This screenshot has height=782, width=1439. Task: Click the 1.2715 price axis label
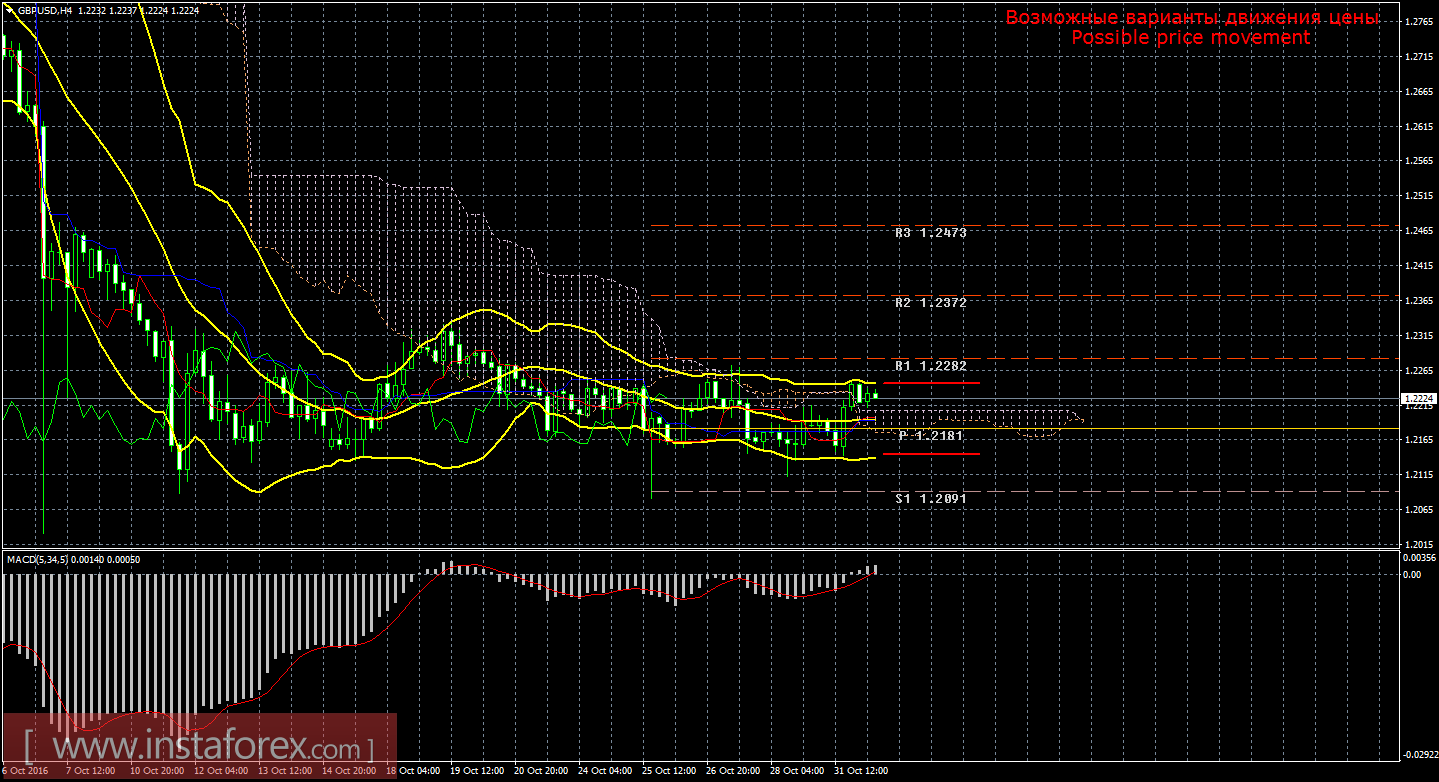pos(1418,56)
